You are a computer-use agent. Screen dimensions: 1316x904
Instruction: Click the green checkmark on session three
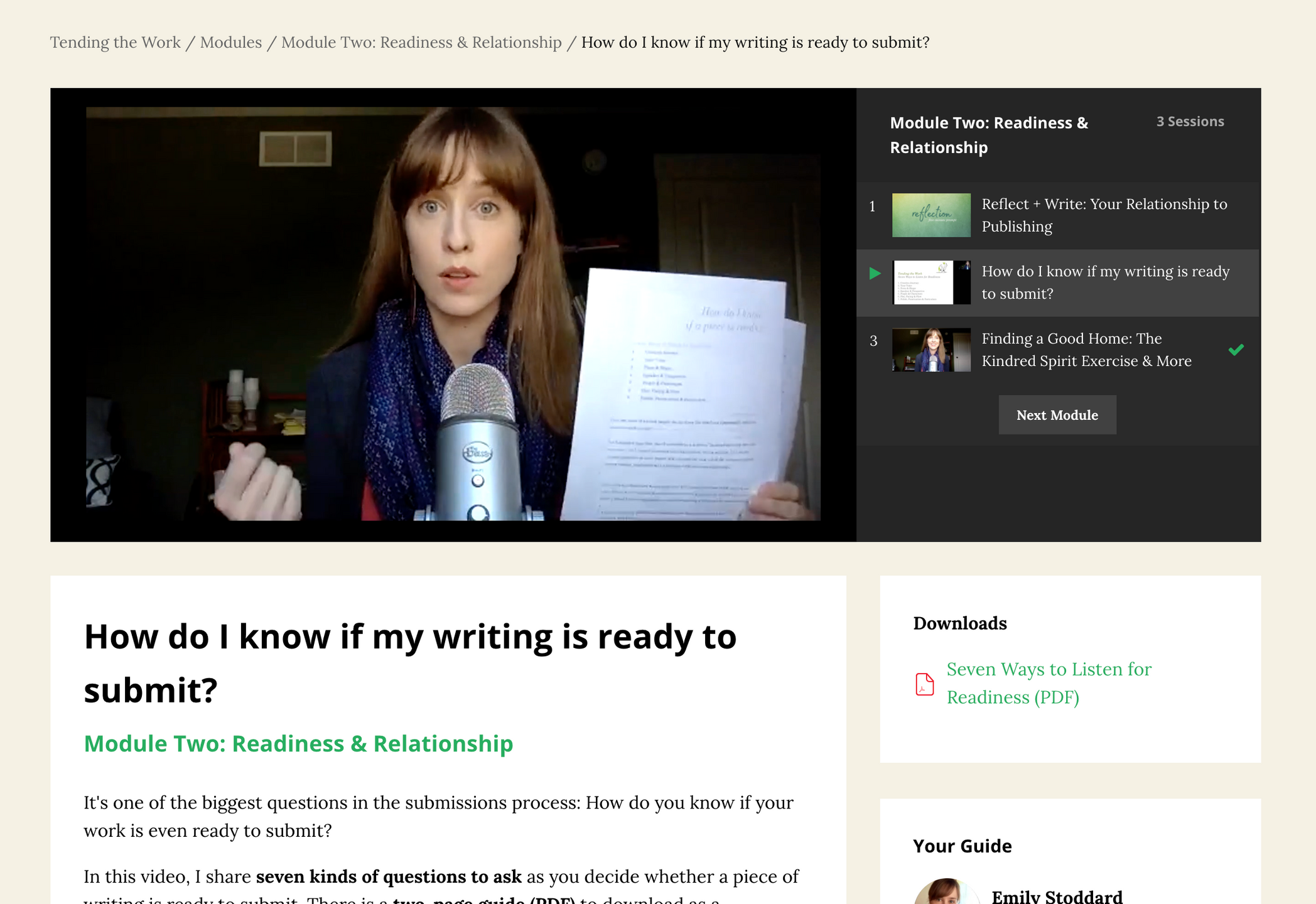(x=1236, y=350)
